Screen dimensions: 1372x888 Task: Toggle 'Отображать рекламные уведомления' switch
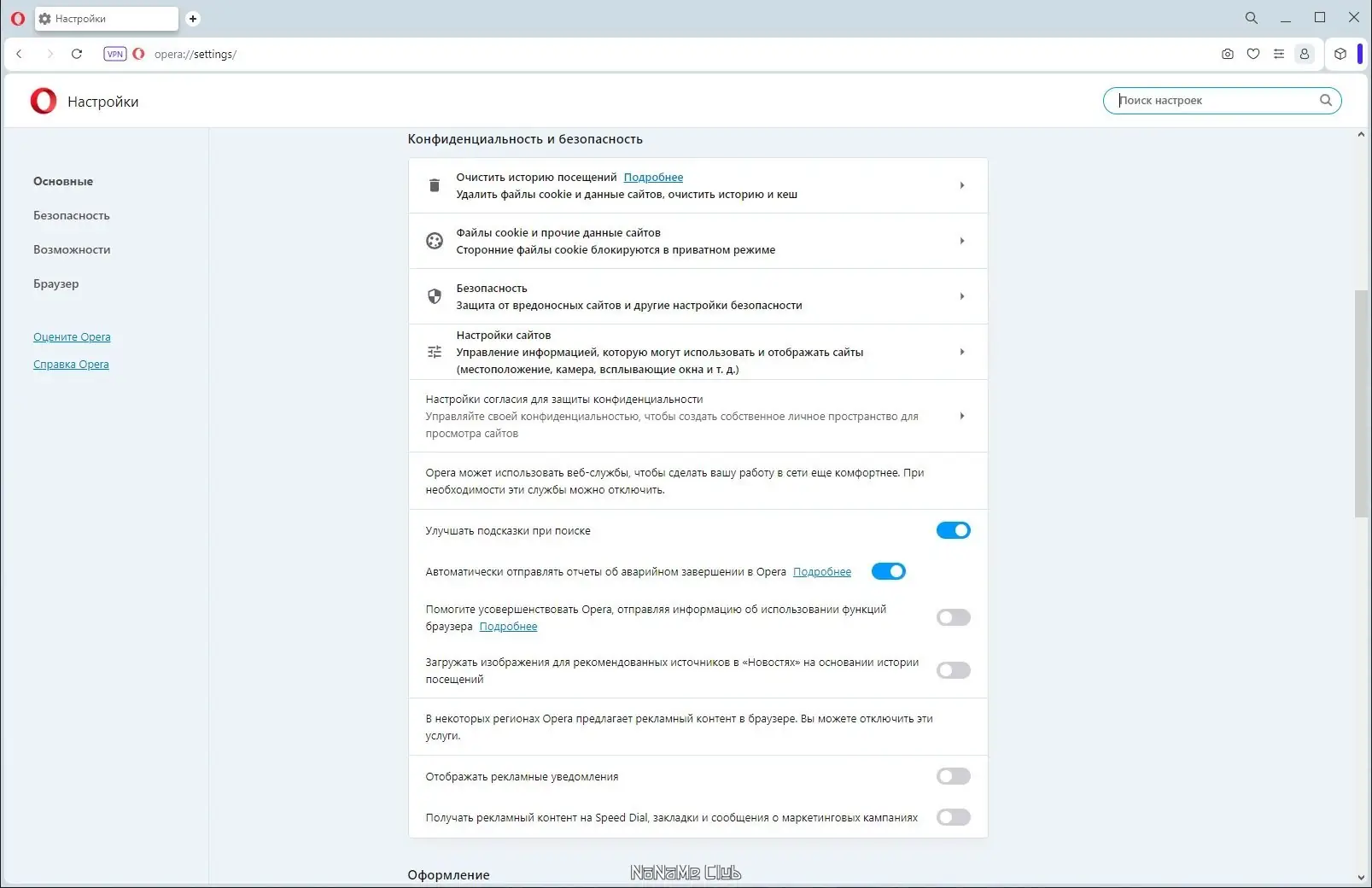pyautogui.click(x=954, y=776)
